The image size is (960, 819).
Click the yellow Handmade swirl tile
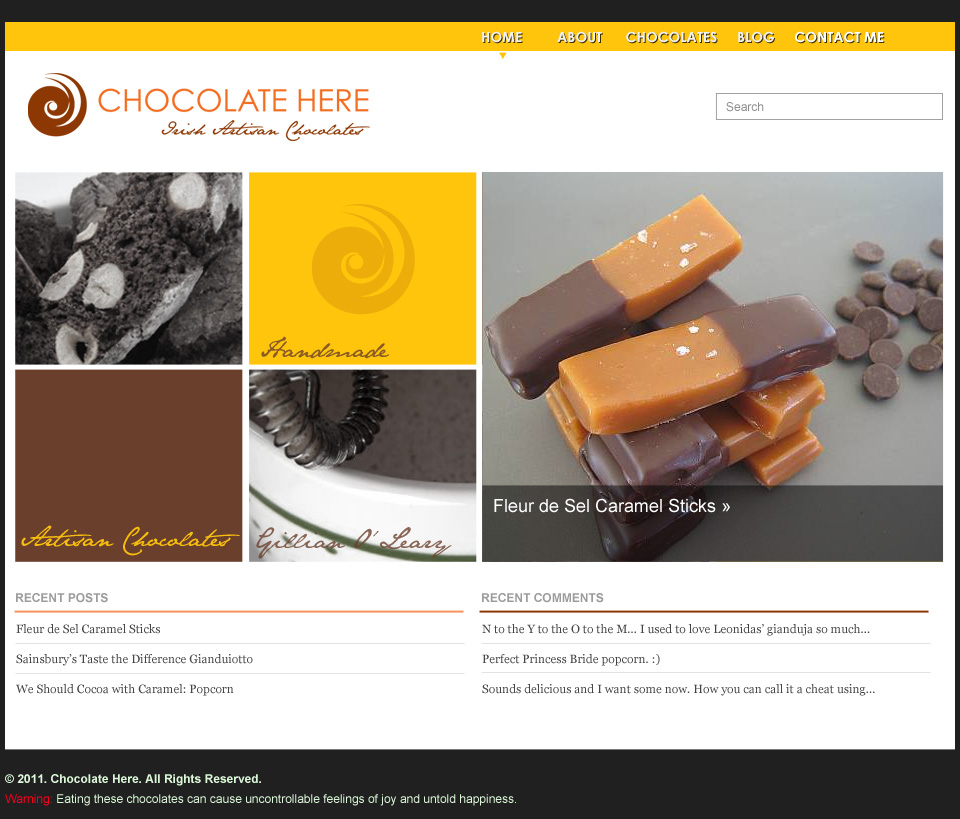click(362, 268)
